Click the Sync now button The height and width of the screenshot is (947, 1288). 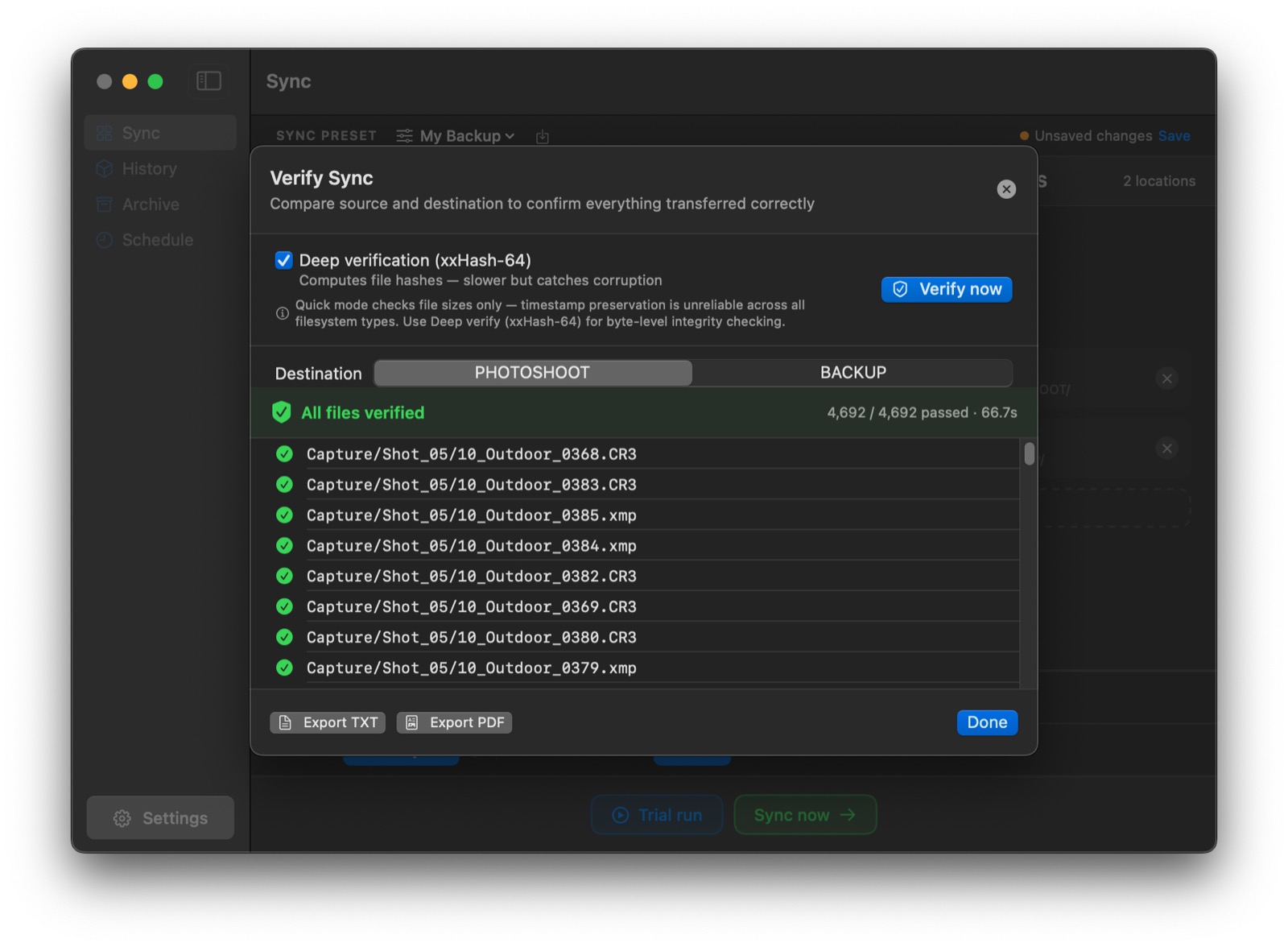coord(805,815)
